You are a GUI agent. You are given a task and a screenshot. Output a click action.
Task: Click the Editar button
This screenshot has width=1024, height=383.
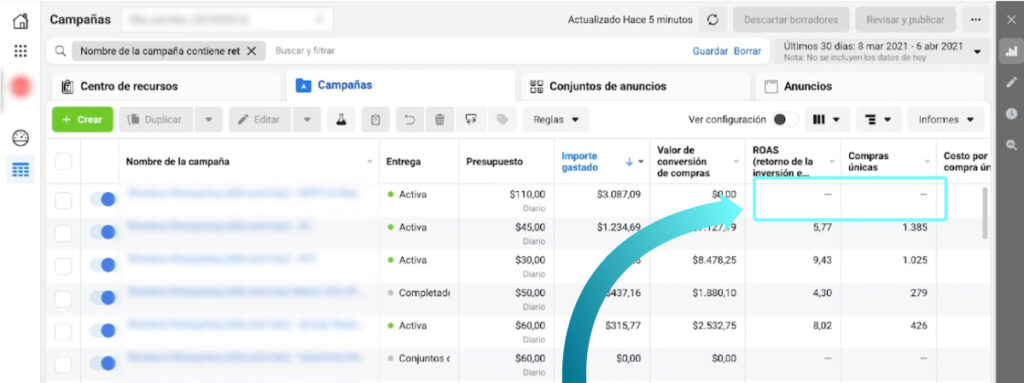click(x=261, y=120)
